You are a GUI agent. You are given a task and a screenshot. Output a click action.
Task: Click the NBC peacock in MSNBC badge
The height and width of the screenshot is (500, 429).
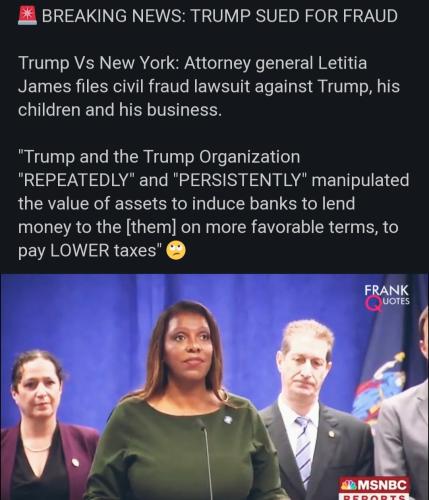point(349,485)
